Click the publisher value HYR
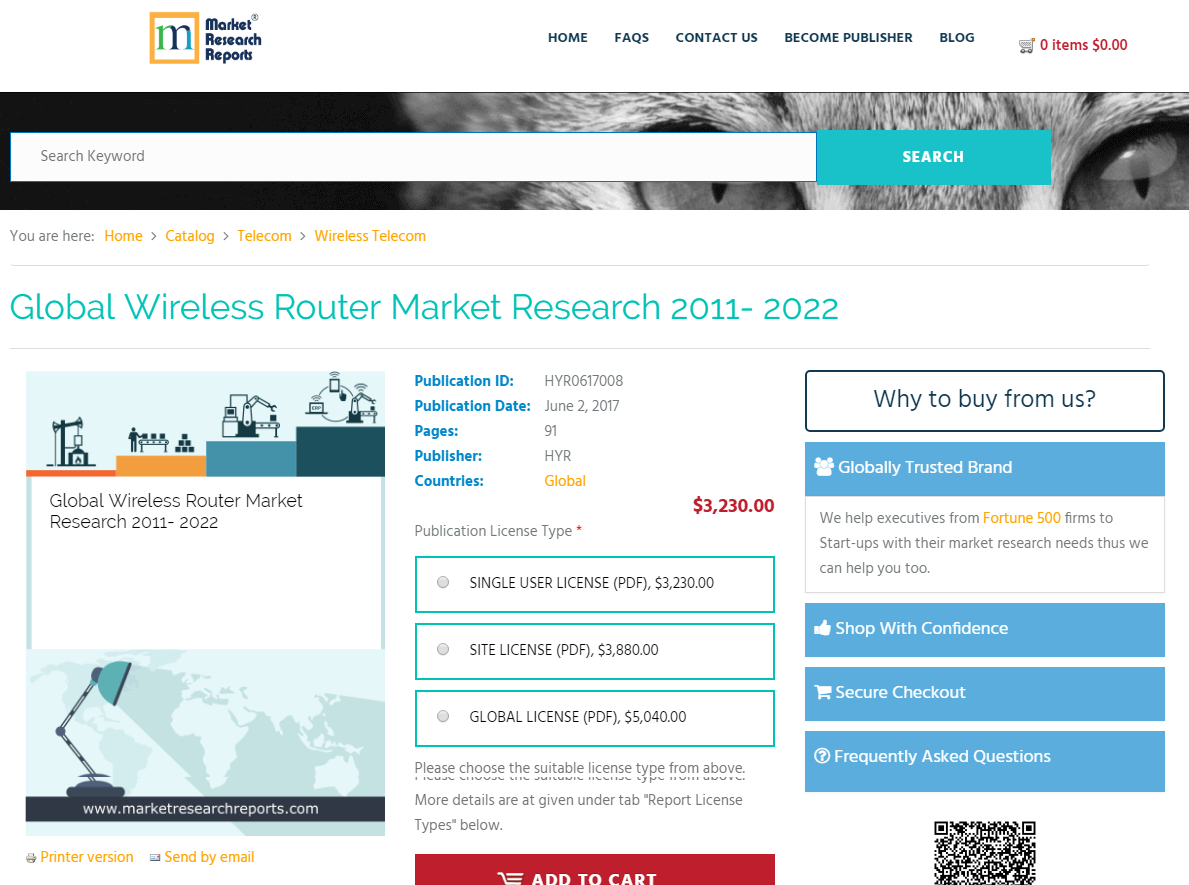 (557, 456)
